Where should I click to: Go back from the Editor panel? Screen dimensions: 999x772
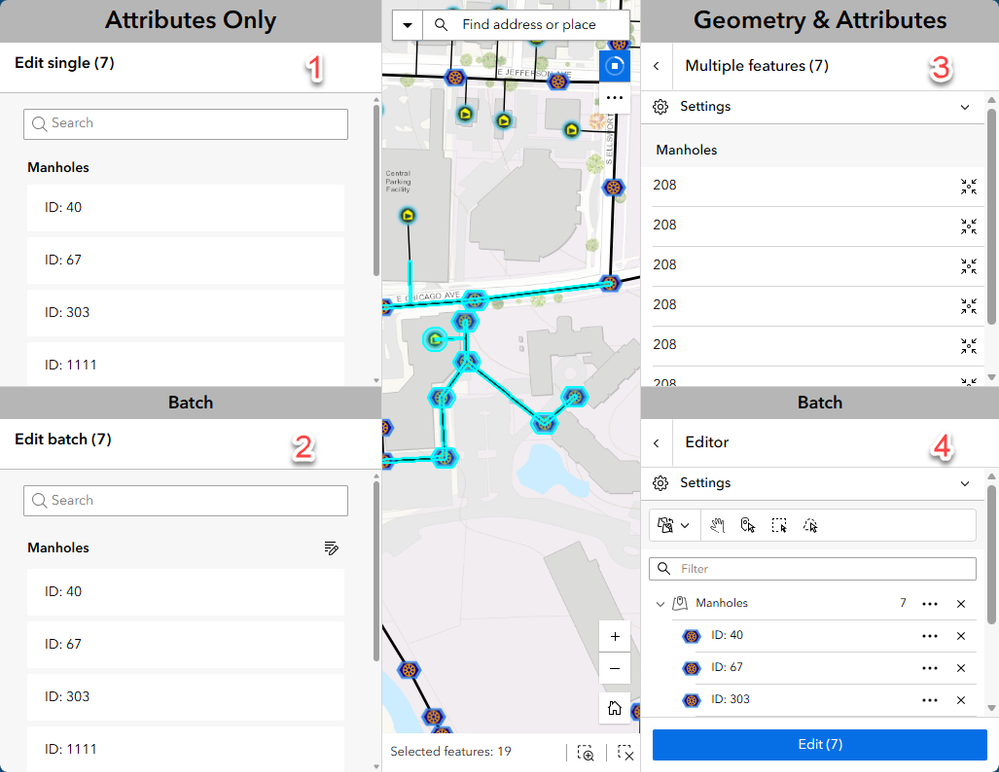click(x=656, y=443)
